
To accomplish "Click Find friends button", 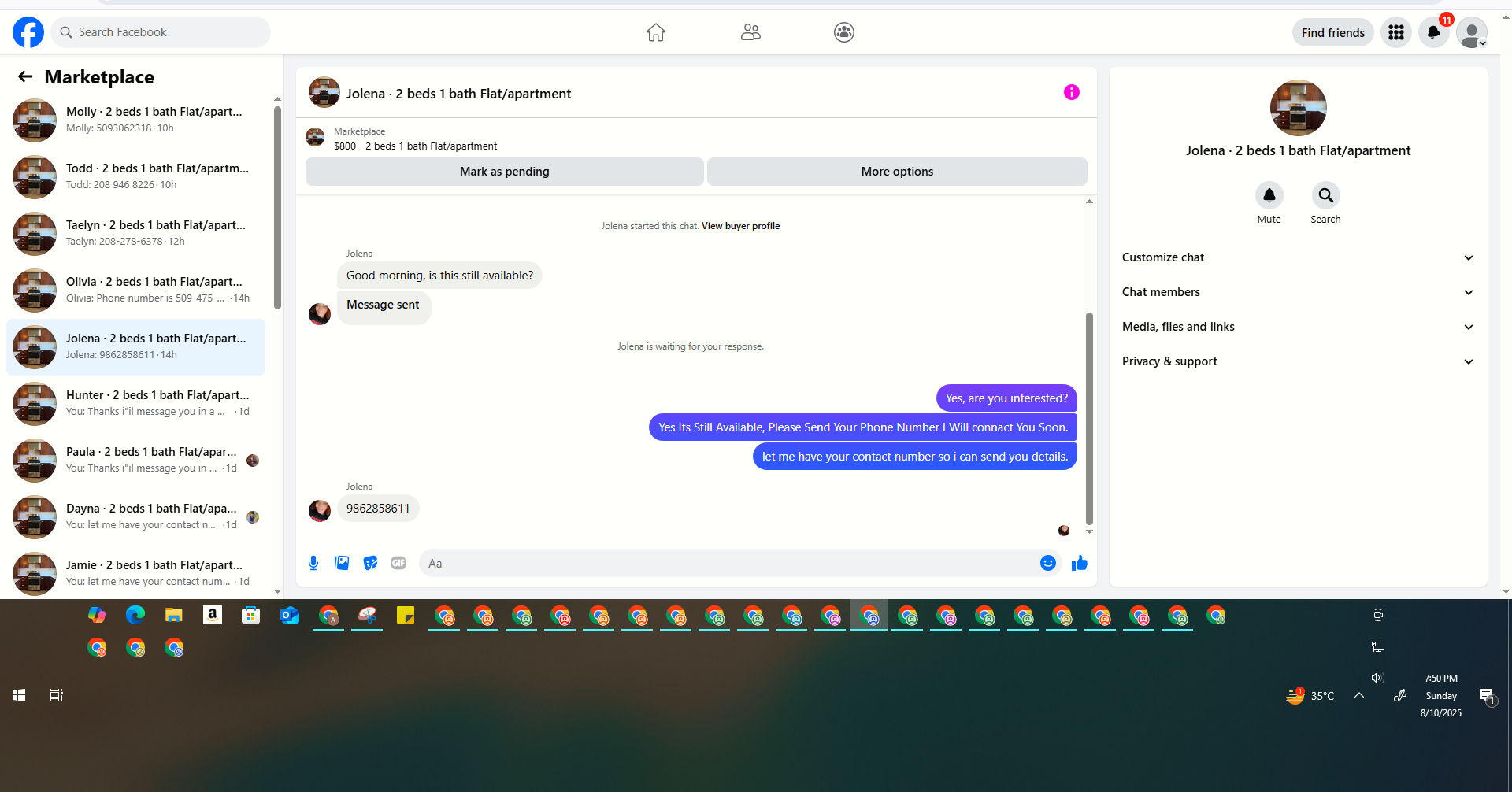I will (1333, 32).
